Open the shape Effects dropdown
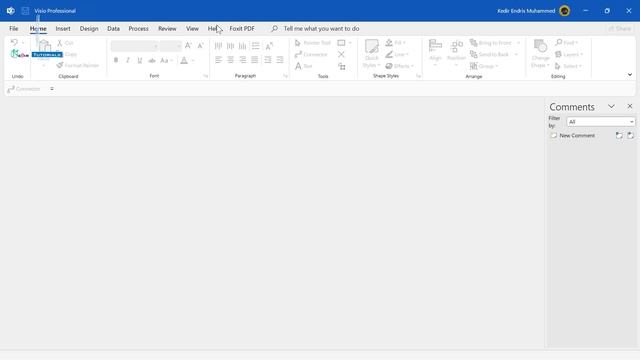The image size is (640, 360). point(399,66)
